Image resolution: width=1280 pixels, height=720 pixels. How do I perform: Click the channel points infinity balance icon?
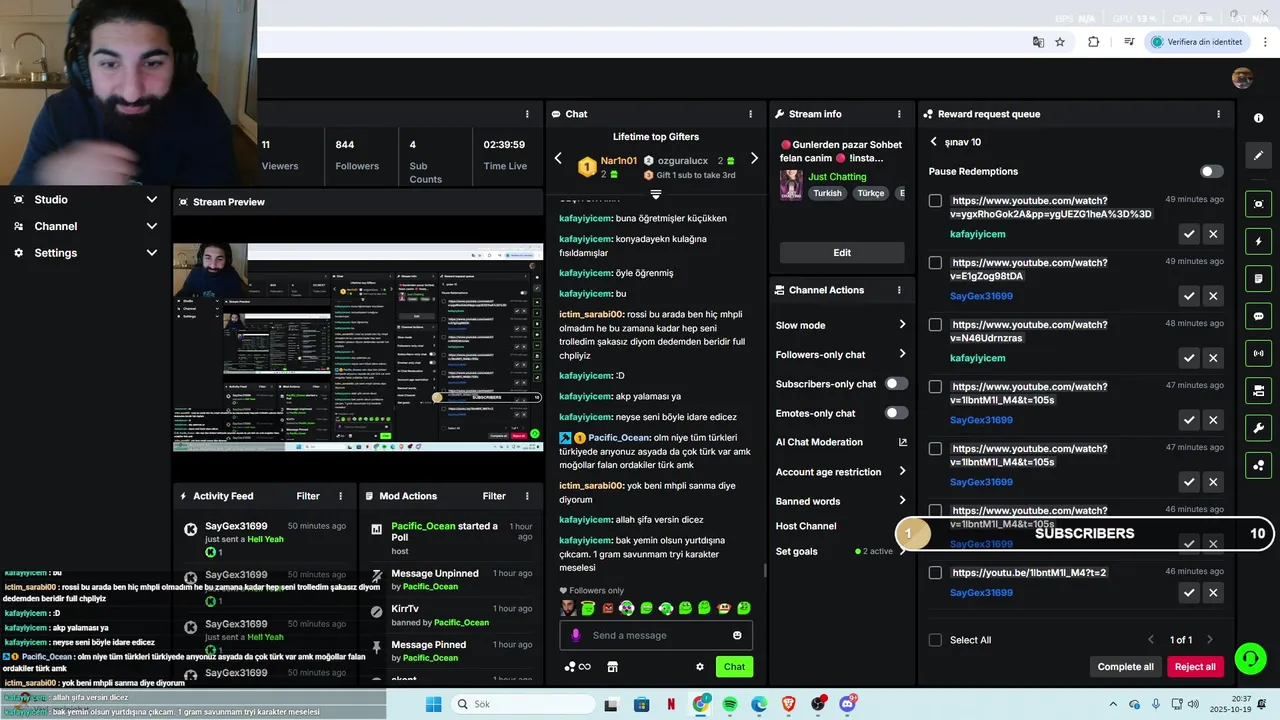click(578, 667)
